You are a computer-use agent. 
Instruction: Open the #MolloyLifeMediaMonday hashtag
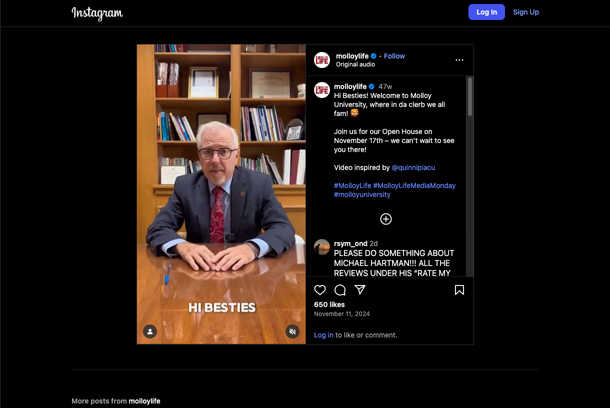point(414,186)
